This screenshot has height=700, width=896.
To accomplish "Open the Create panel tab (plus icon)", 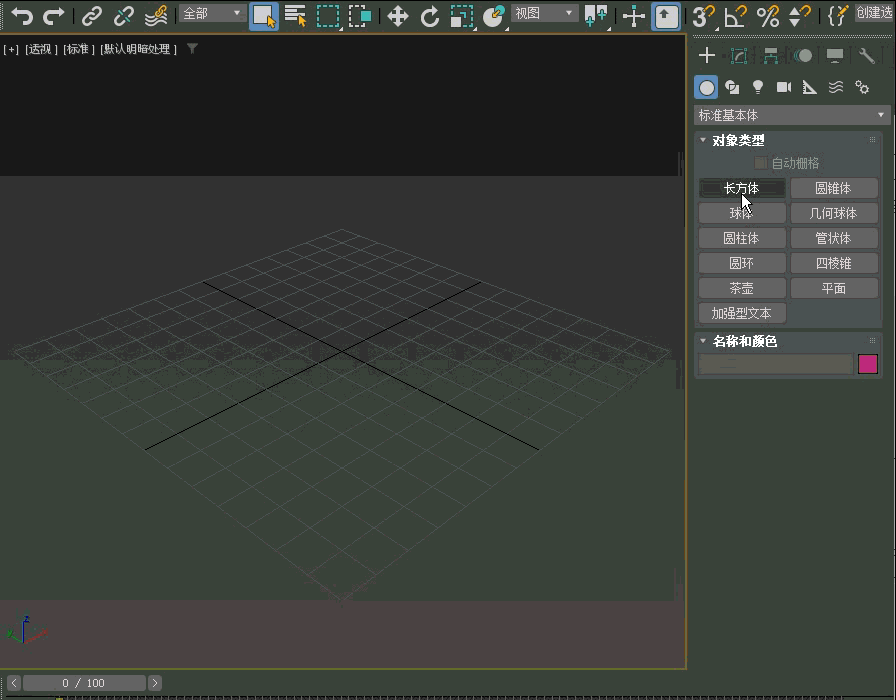I will (x=707, y=55).
